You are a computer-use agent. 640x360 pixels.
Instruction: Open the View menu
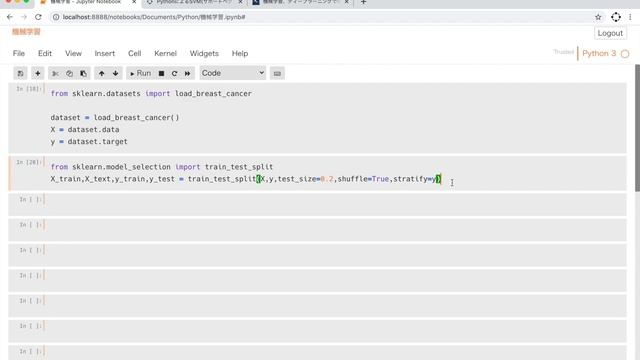click(73, 53)
